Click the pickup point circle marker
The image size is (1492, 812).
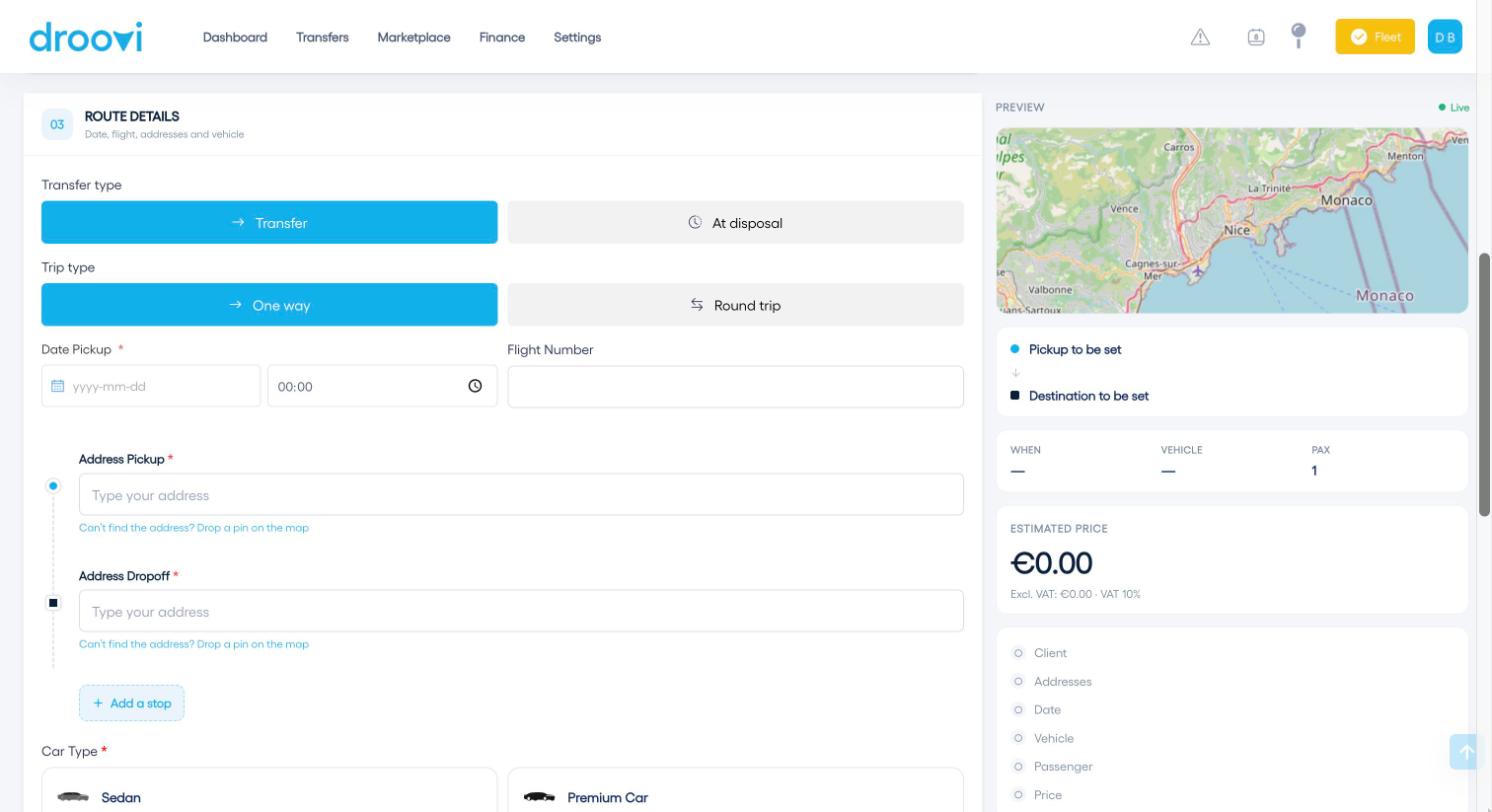(53, 486)
